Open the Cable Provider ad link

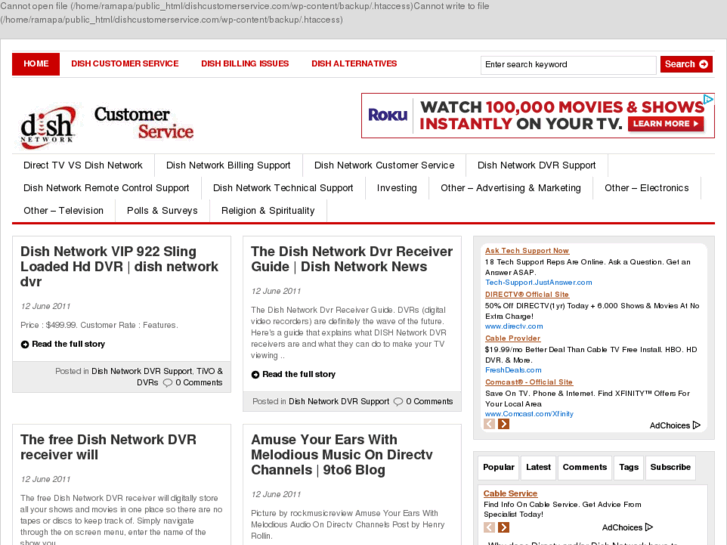pyautogui.click(x=512, y=339)
